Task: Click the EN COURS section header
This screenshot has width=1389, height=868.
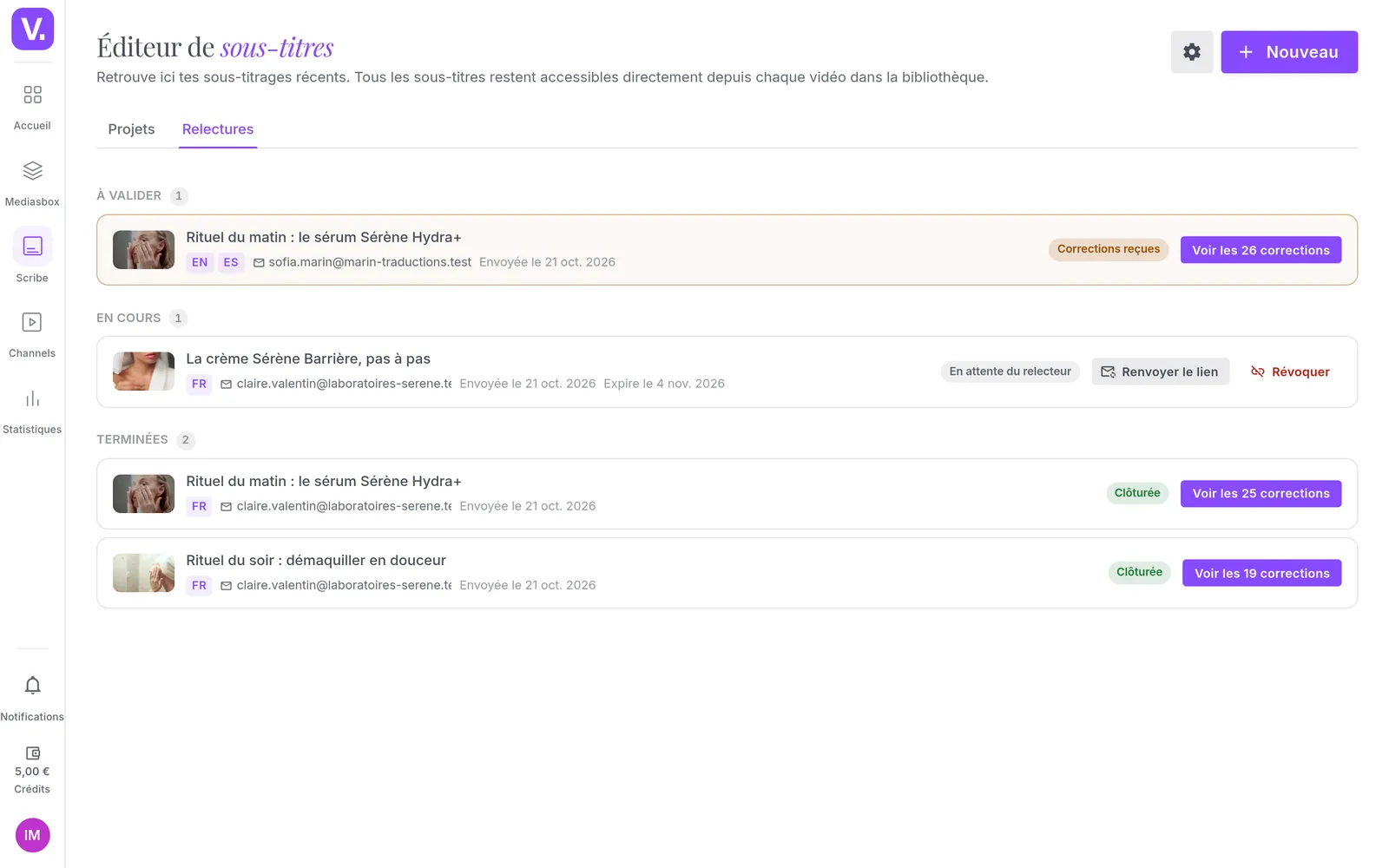Action: [x=128, y=318]
